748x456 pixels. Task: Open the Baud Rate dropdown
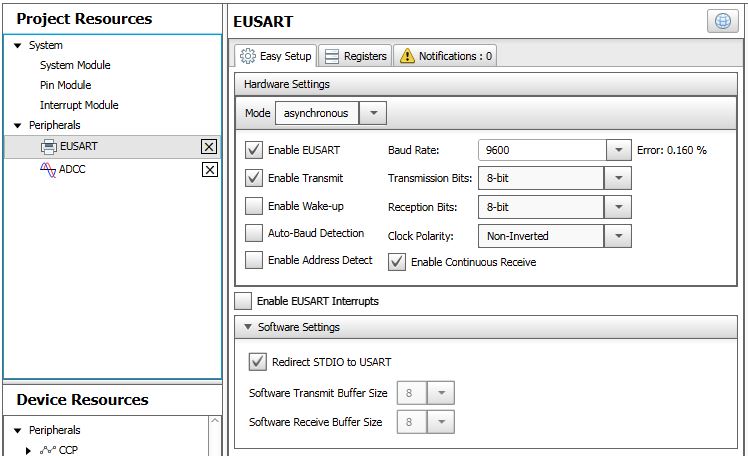[618, 151]
